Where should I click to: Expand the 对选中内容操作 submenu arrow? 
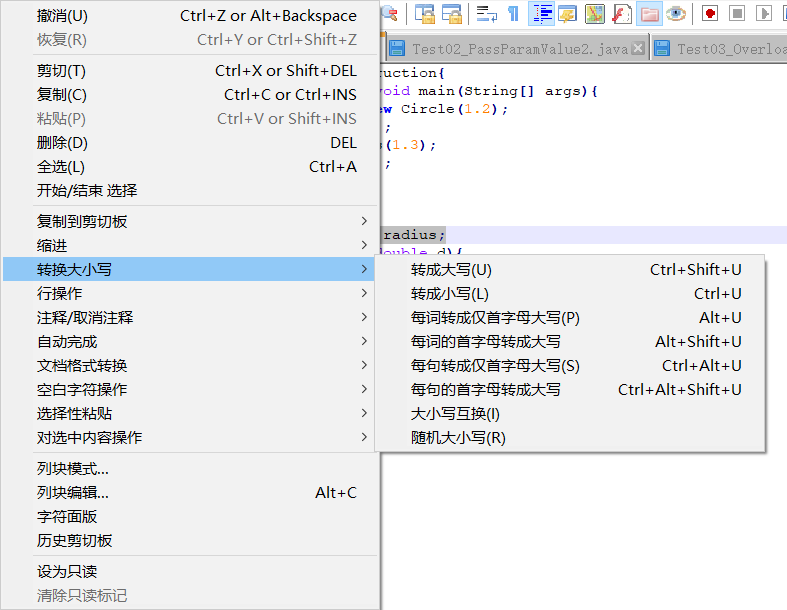pyautogui.click(x=364, y=437)
